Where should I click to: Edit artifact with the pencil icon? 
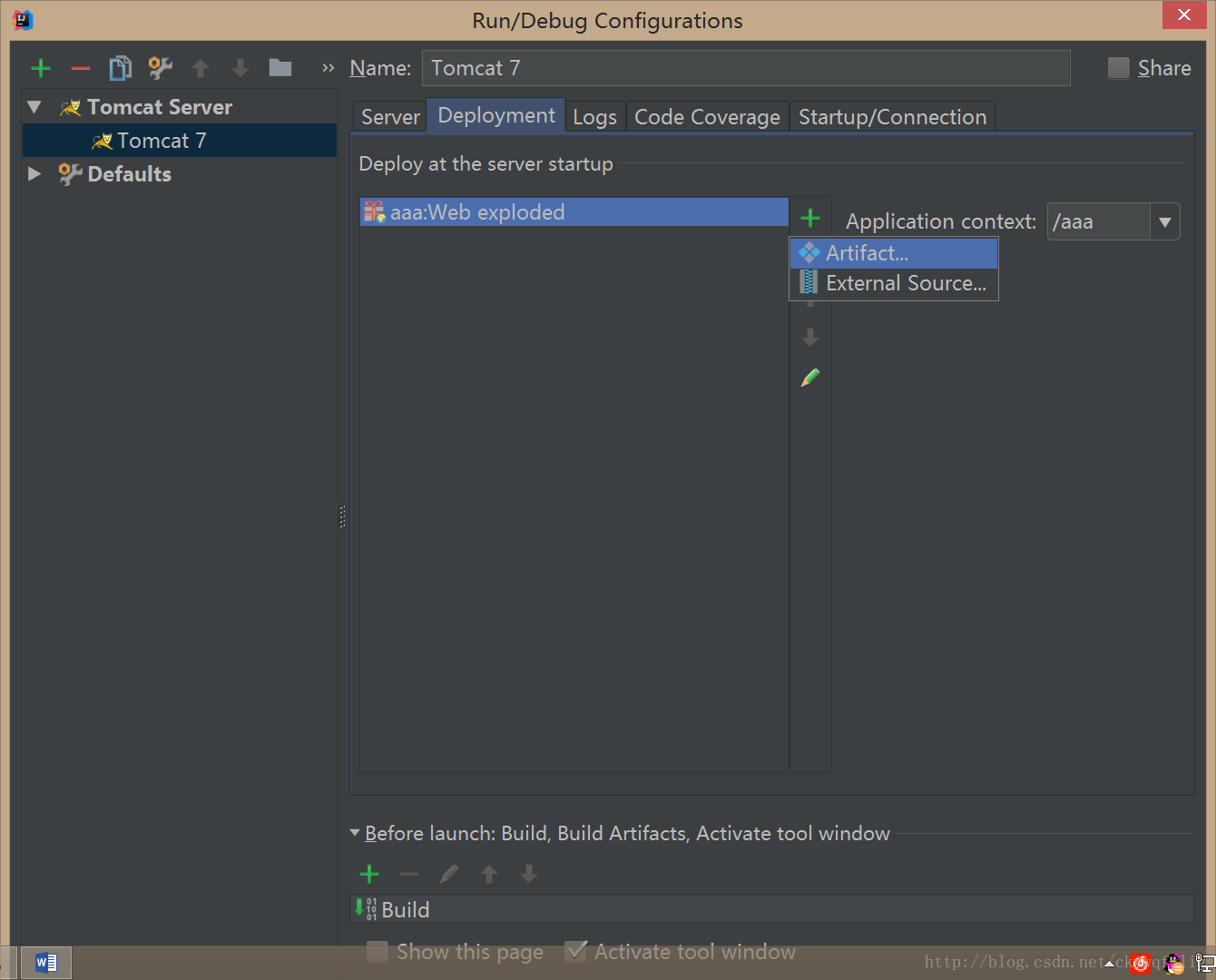[810, 377]
